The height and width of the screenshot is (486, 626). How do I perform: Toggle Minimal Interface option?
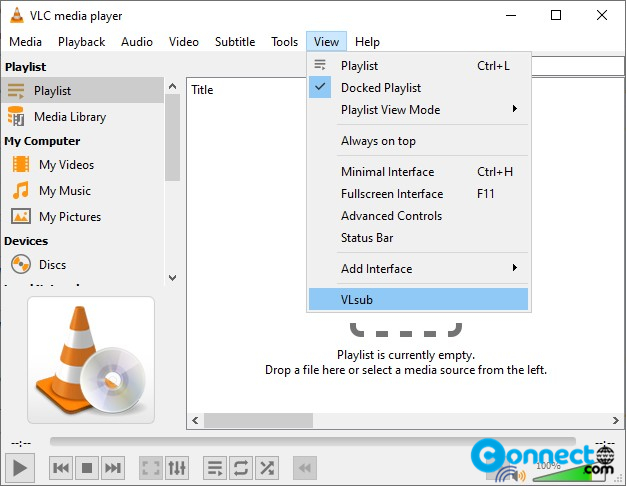tap(418, 172)
